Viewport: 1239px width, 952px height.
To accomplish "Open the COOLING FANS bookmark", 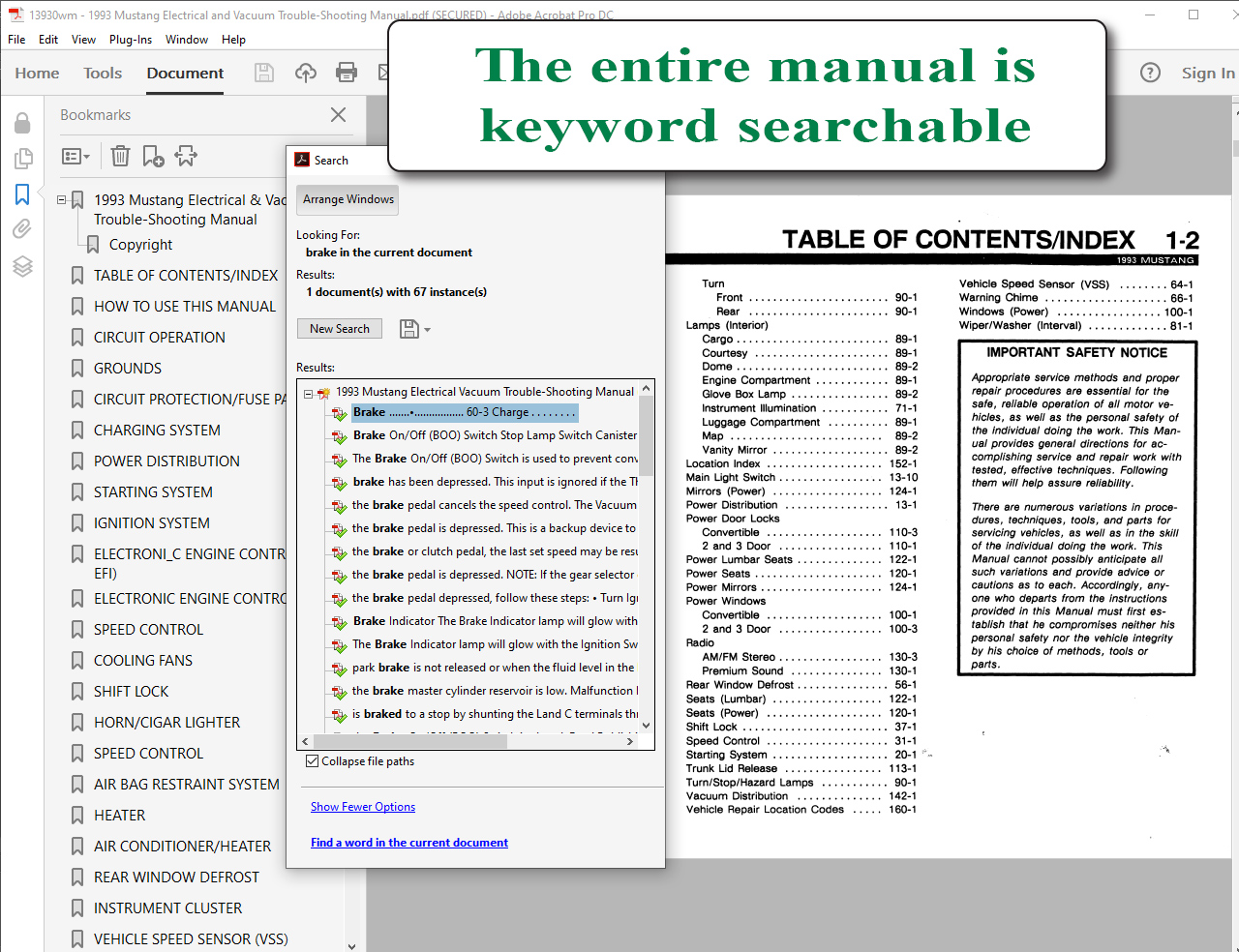I will click(x=143, y=661).
